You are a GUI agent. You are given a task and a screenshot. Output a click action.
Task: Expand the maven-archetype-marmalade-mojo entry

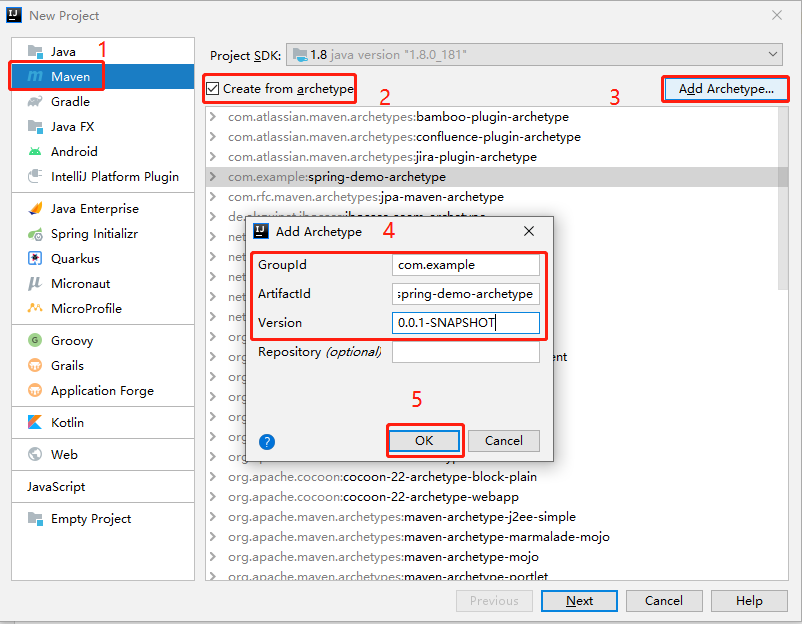click(x=213, y=537)
